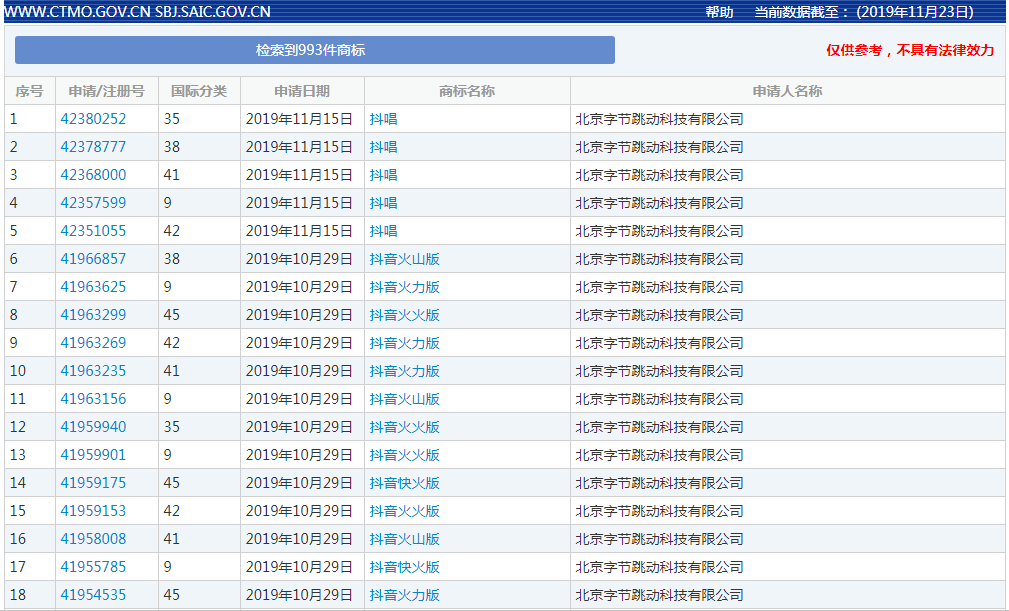This screenshot has width=1009, height=611.
Task: Select the applicant name in row 18
Action: tap(660, 595)
